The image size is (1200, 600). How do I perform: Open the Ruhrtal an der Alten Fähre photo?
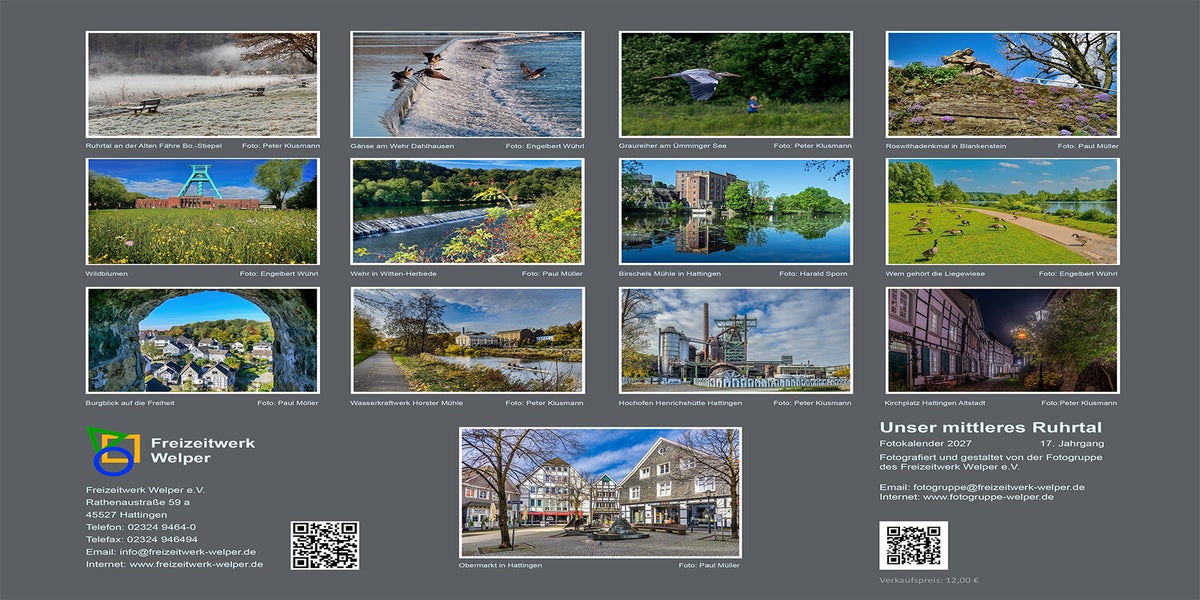203,84
